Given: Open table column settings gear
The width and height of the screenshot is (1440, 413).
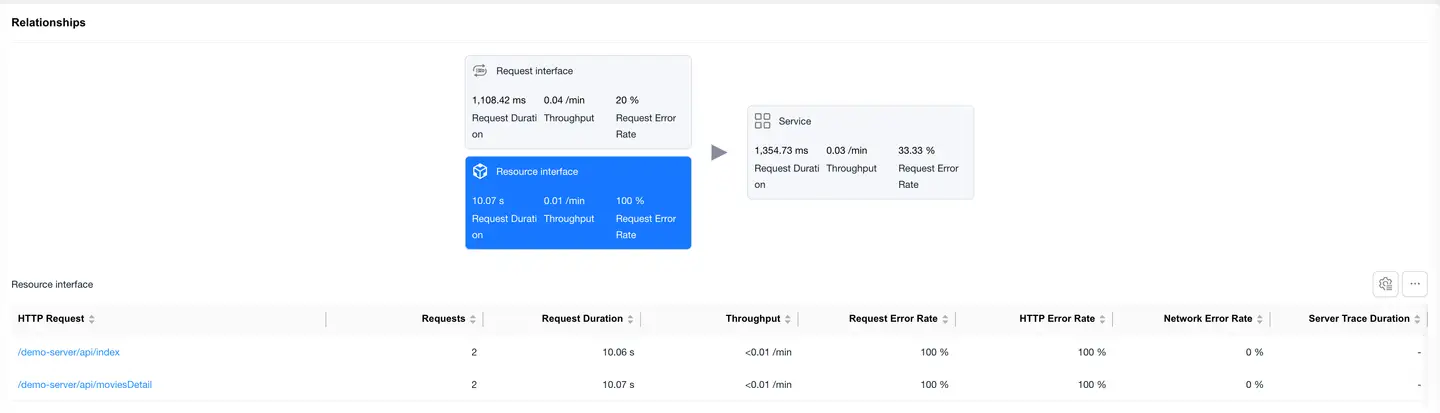Looking at the screenshot, I should point(1385,284).
